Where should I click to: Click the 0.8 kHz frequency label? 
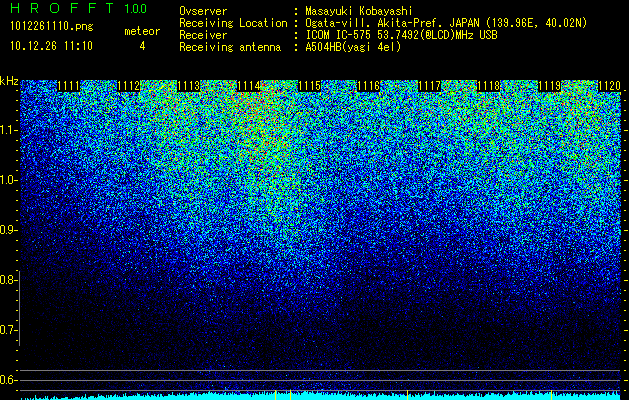pos(8,280)
